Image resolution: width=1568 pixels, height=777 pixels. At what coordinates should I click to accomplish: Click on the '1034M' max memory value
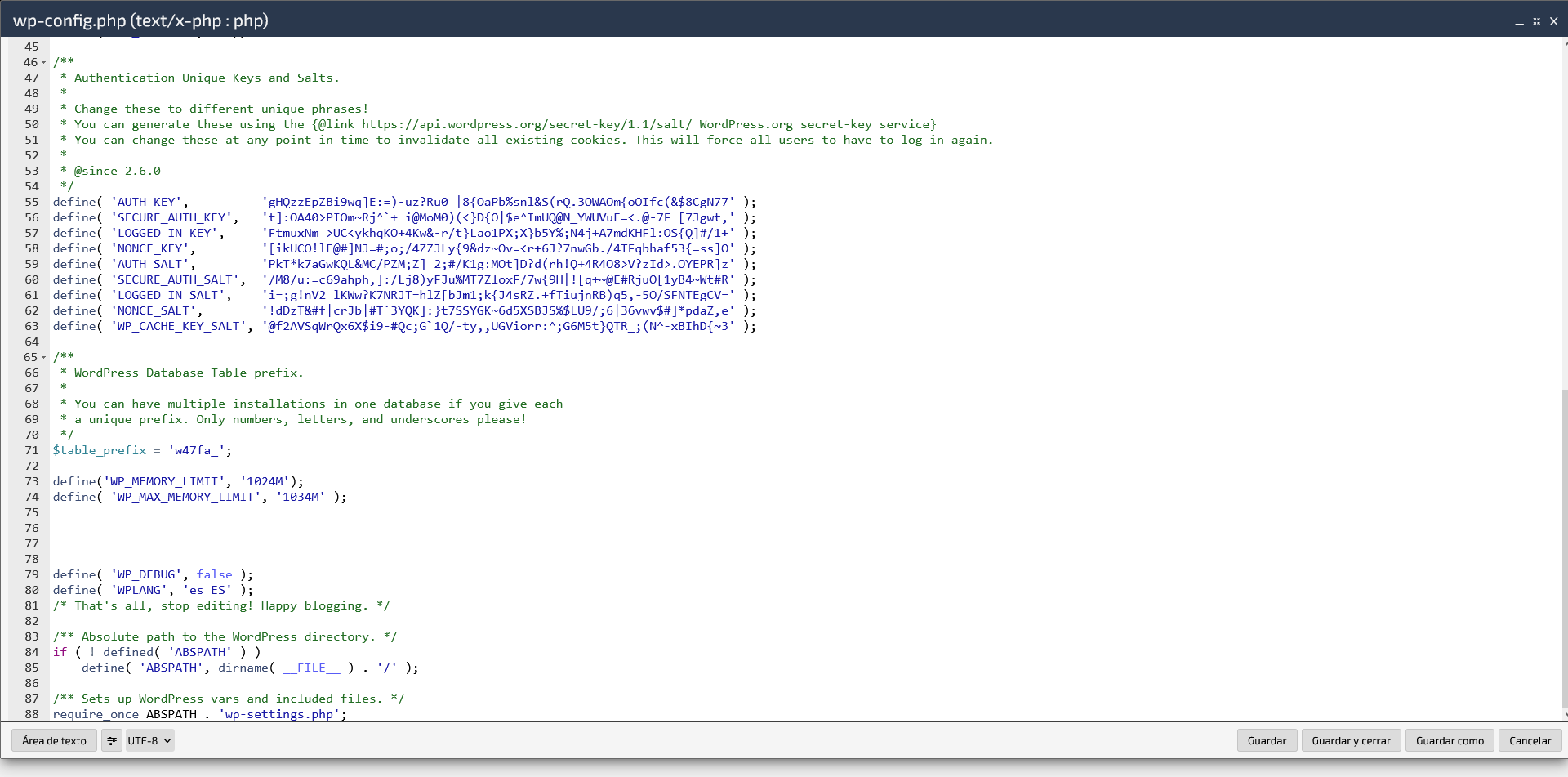pyautogui.click(x=301, y=498)
